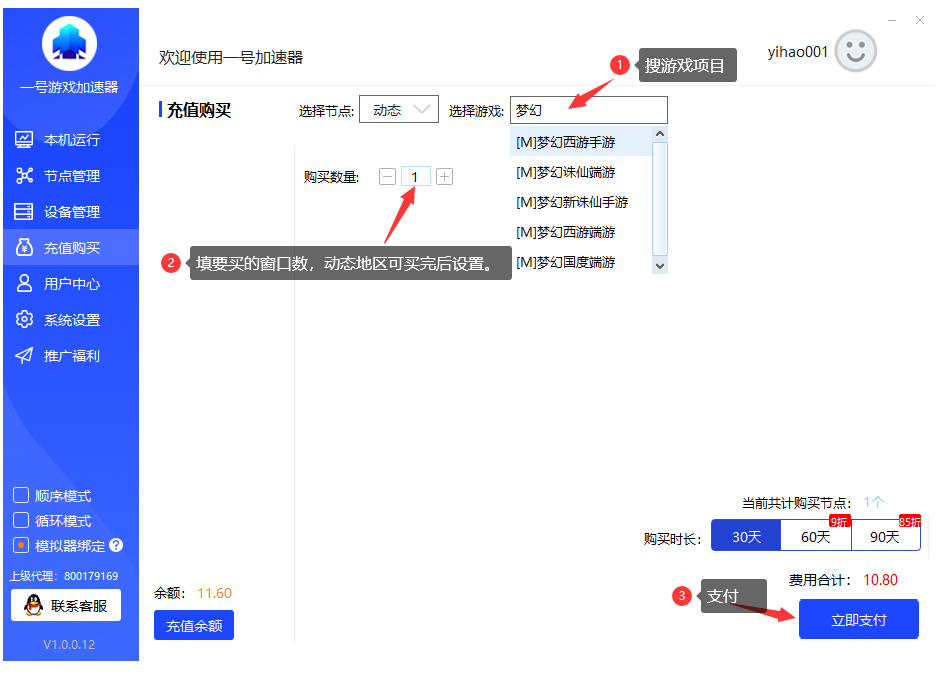The width and height of the screenshot is (938, 680).
Task: Click the 上级代理: 800179169 text
Action: tap(64, 576)
